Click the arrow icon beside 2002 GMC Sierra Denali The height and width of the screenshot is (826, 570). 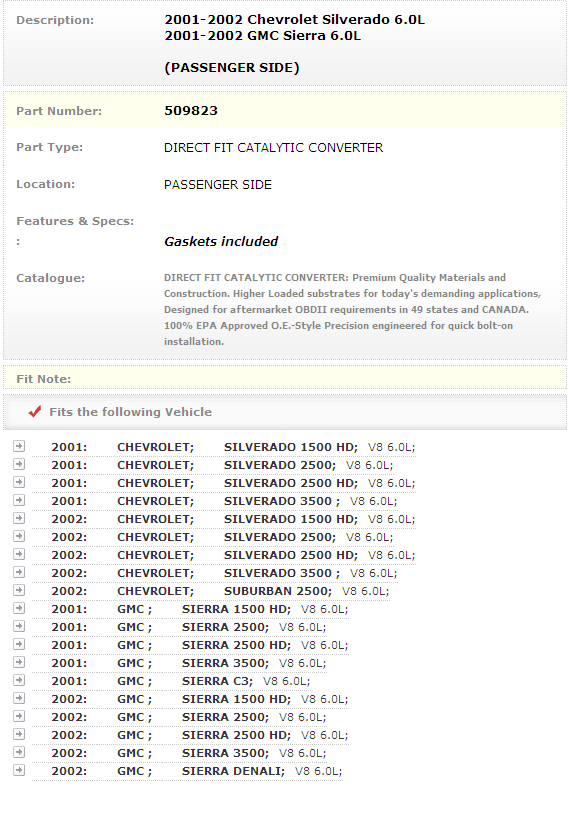click(x=19, y=770)
